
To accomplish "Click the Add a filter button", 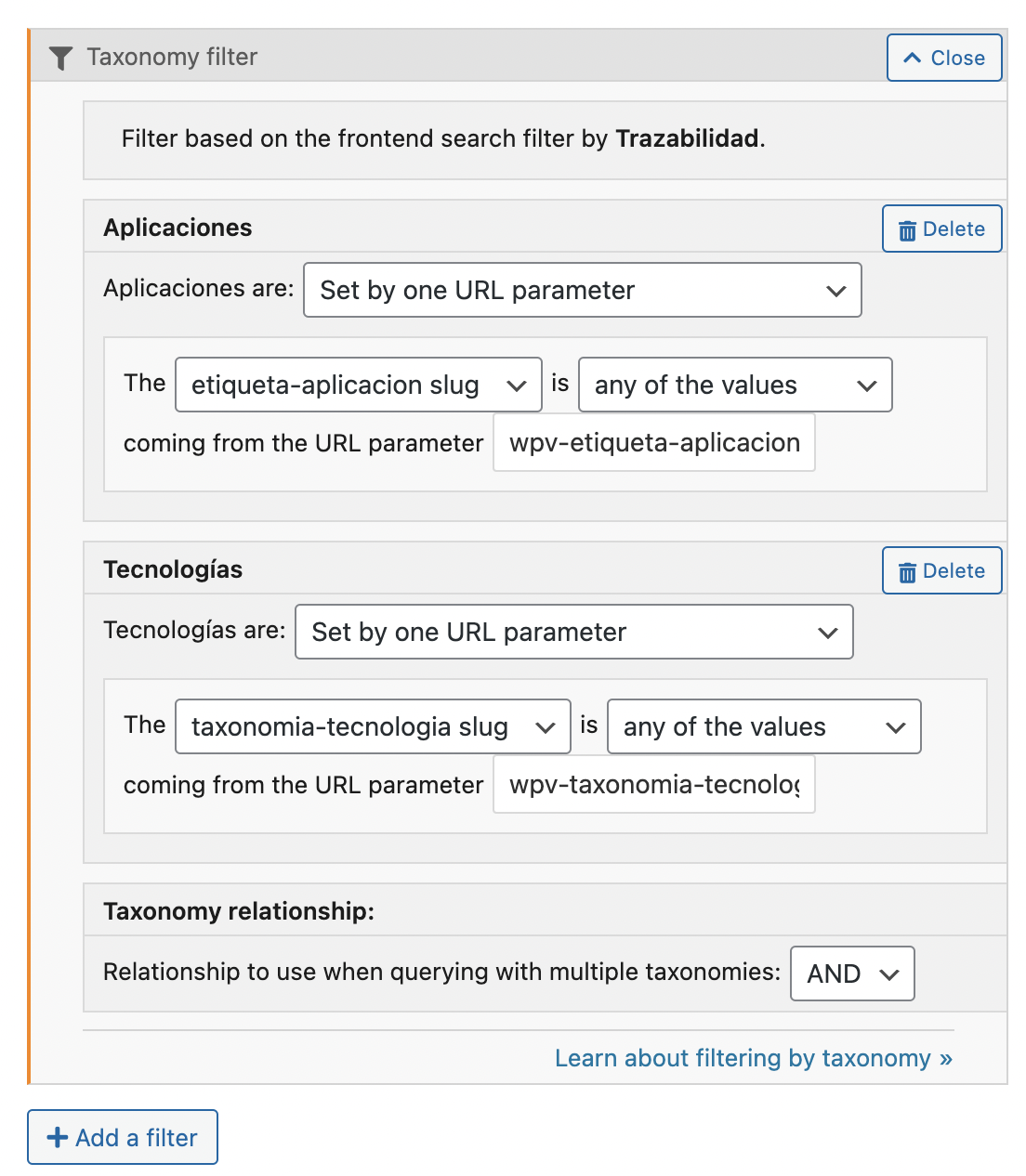I will pyautogui.click(x=123, y=1137).
